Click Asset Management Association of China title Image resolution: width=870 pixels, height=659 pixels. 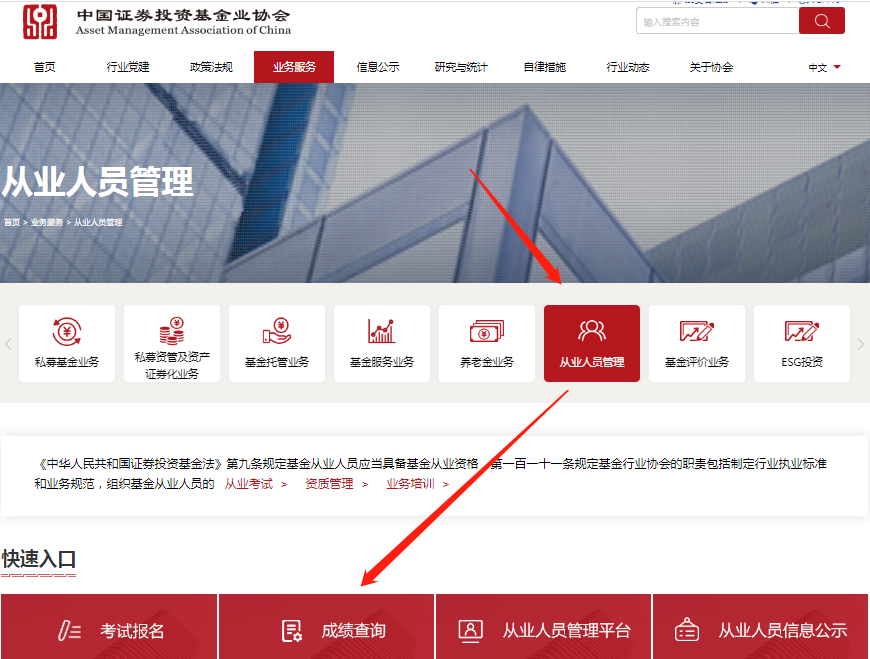pos(183,30)
